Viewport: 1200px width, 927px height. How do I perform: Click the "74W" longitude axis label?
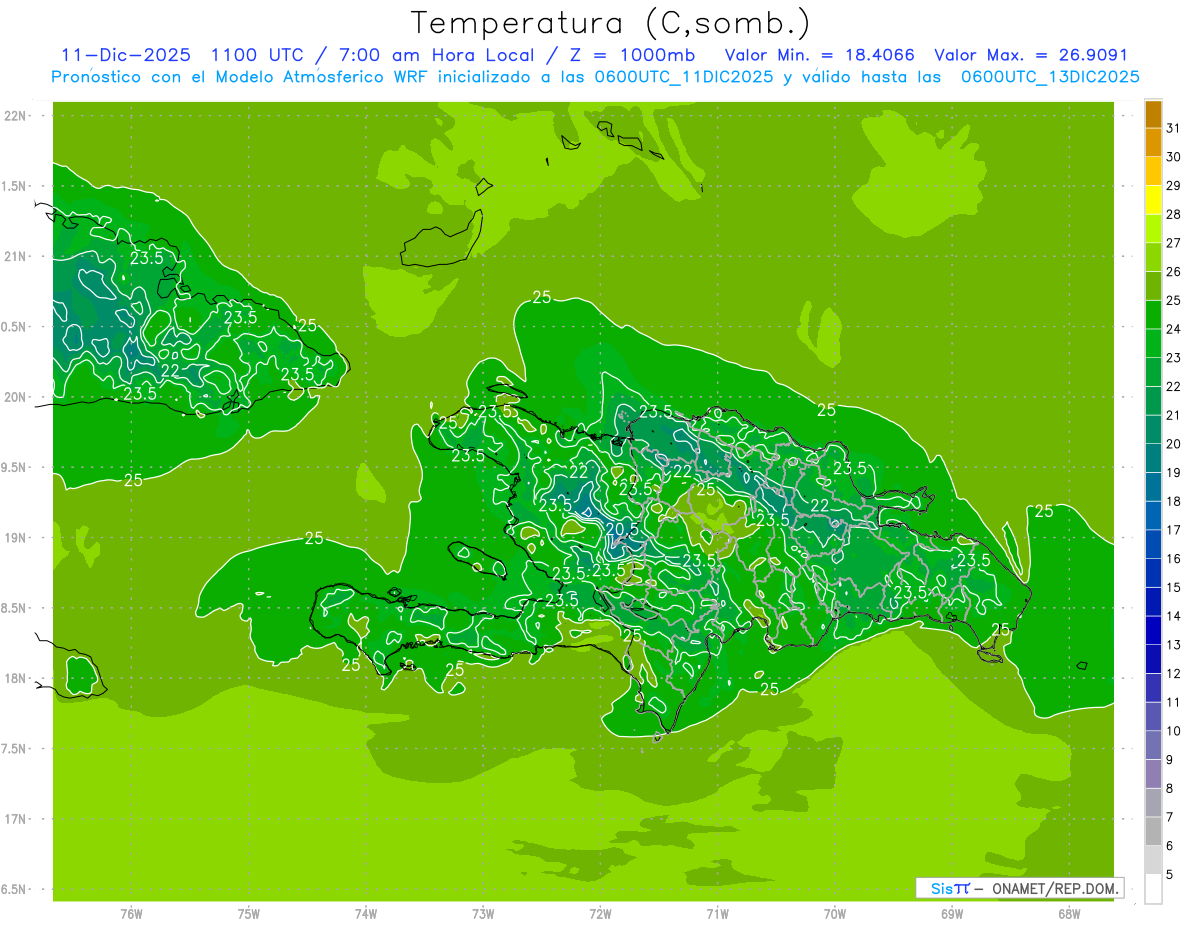(x=366, y=913)
